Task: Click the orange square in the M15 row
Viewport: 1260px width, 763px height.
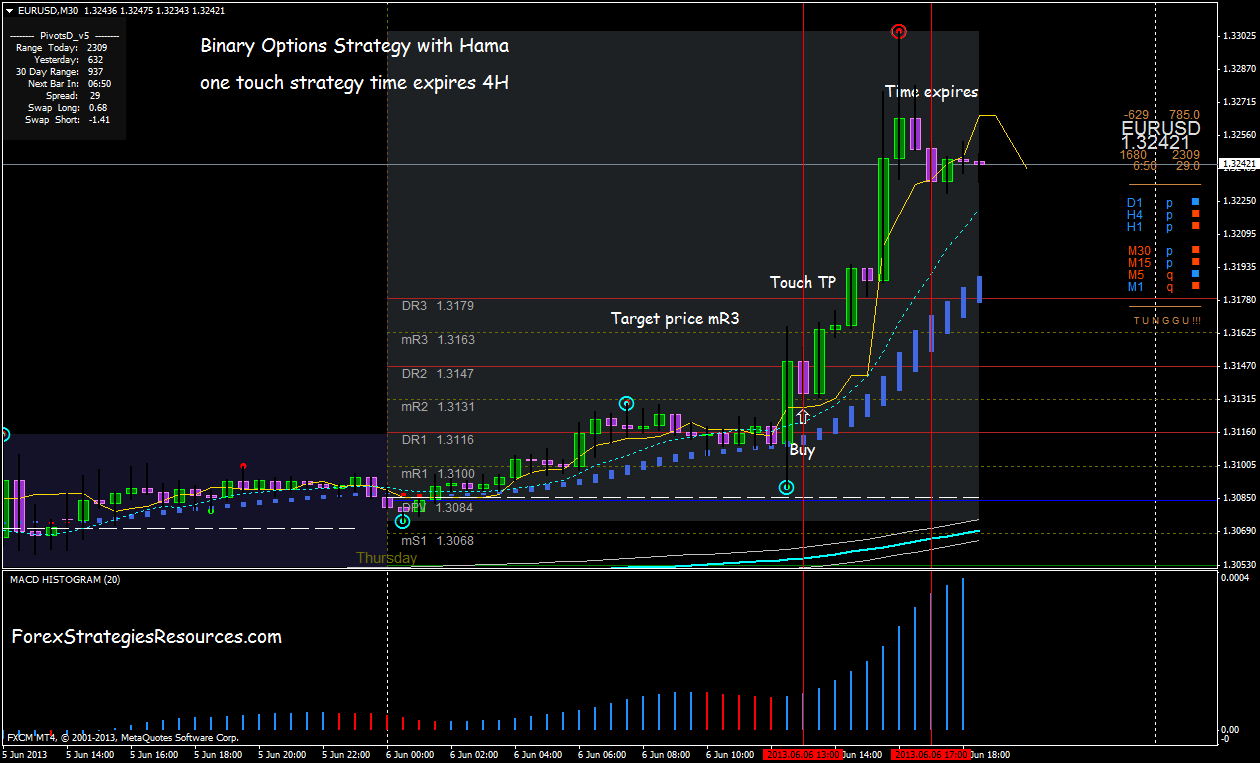Action: pos(1194,263)
